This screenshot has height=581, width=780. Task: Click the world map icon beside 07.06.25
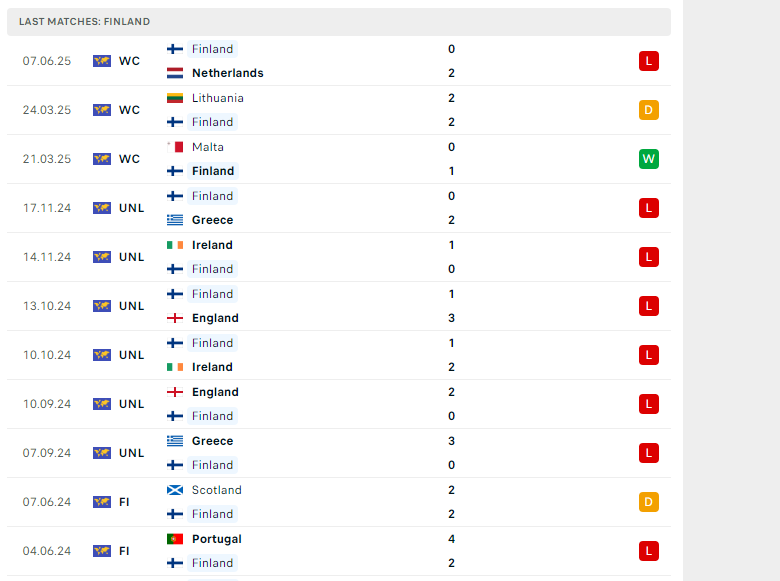[x=102, y=61]
